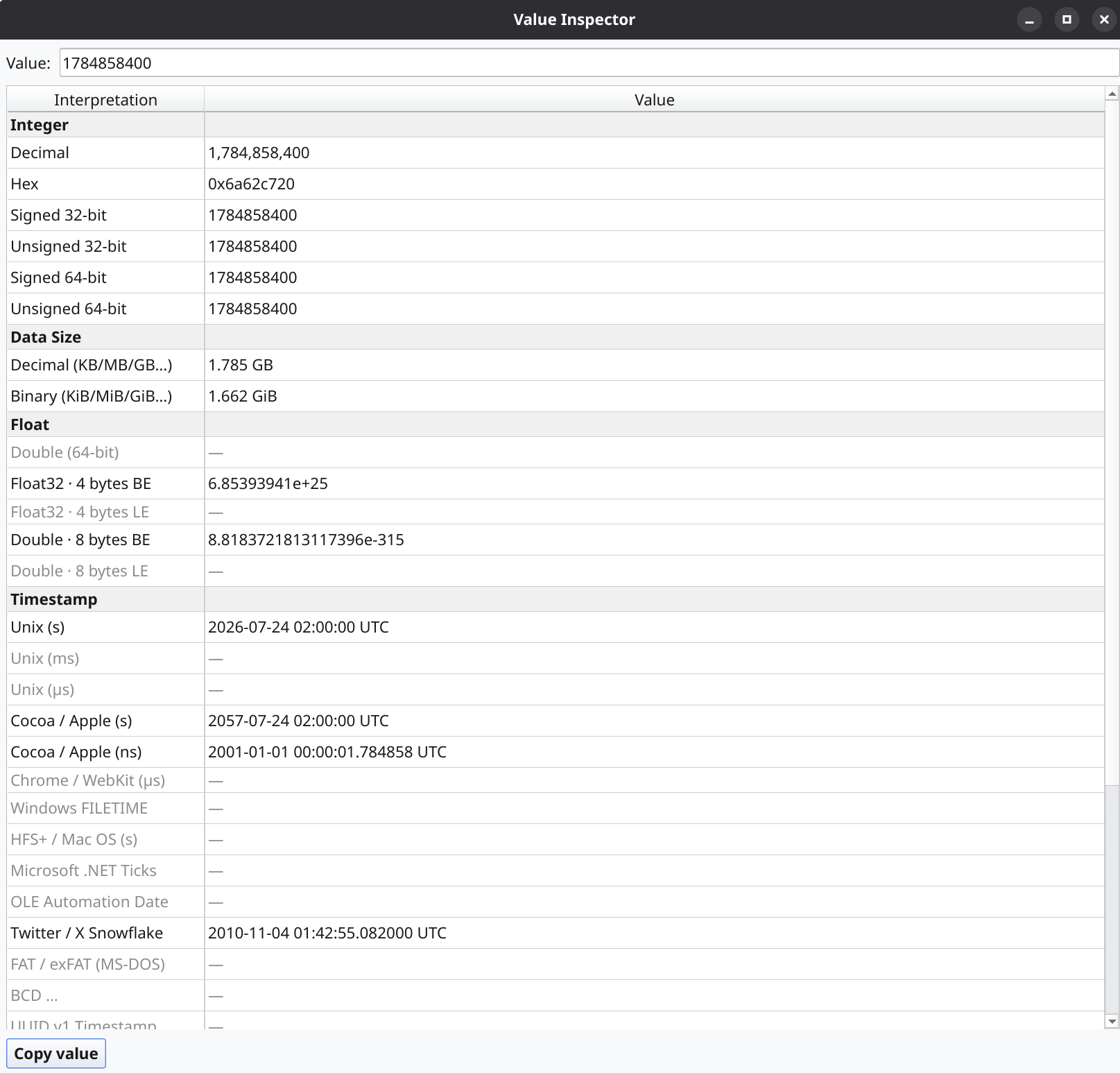Select the Data Size group row

[555, 337]
